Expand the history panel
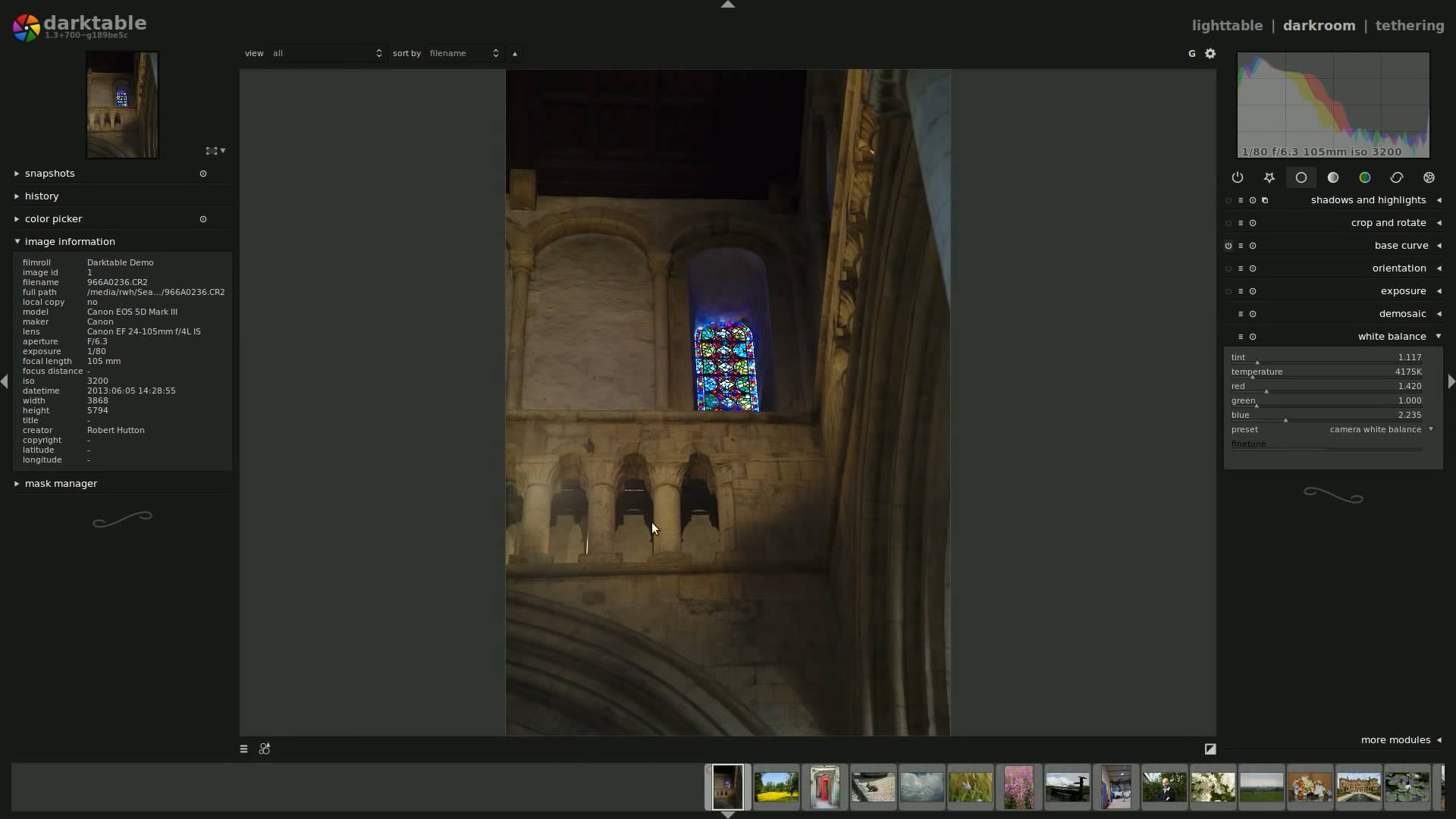1456x819 pixels. (42, 196)
